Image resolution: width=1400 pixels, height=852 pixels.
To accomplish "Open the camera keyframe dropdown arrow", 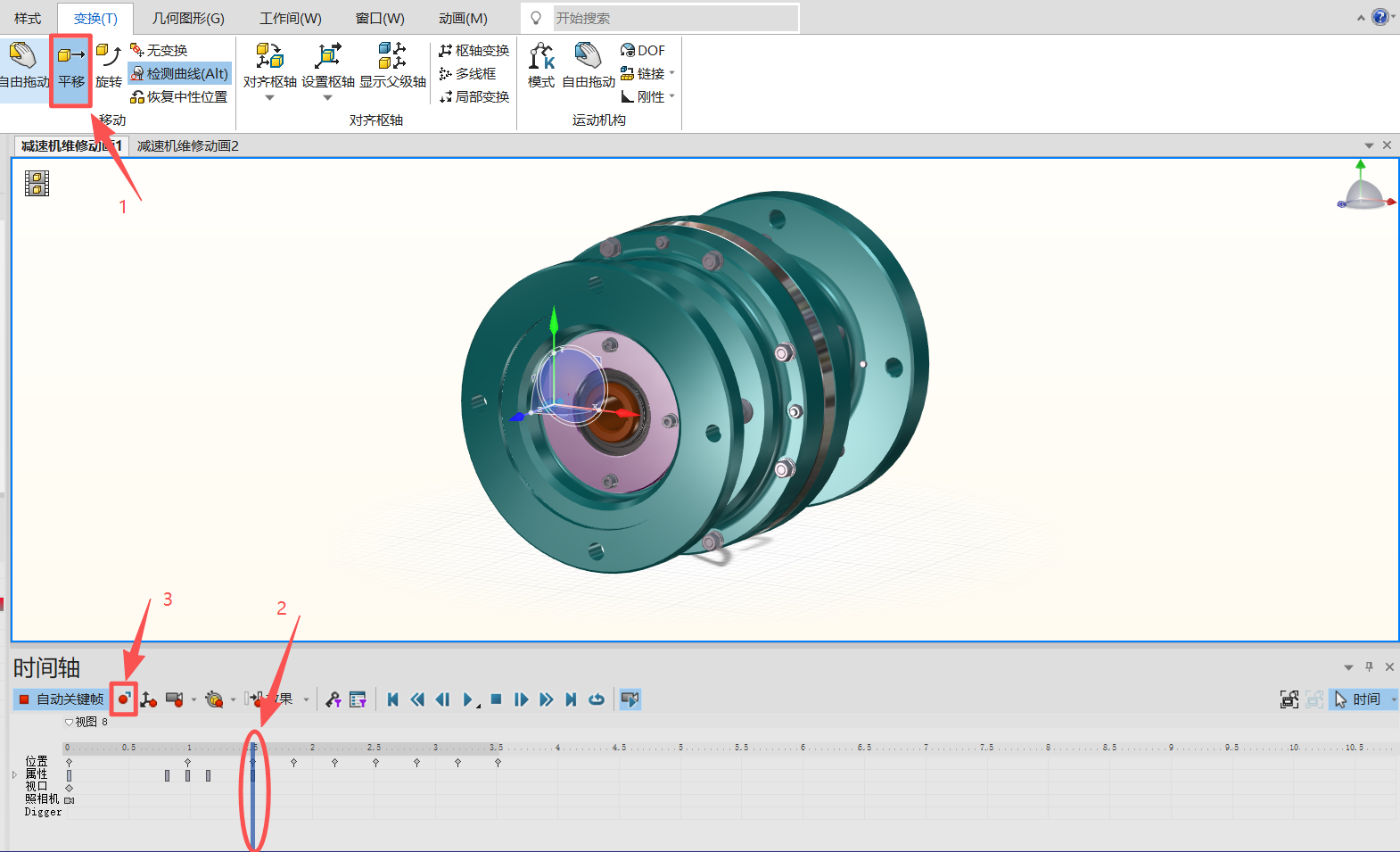I will click(x=194, y=699).
